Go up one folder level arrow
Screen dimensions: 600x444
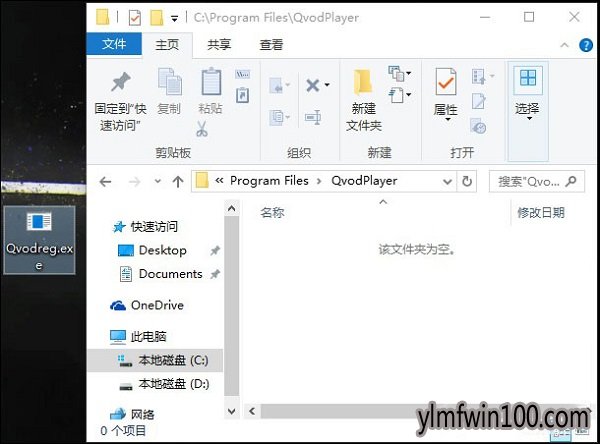(x=178, y=181)
